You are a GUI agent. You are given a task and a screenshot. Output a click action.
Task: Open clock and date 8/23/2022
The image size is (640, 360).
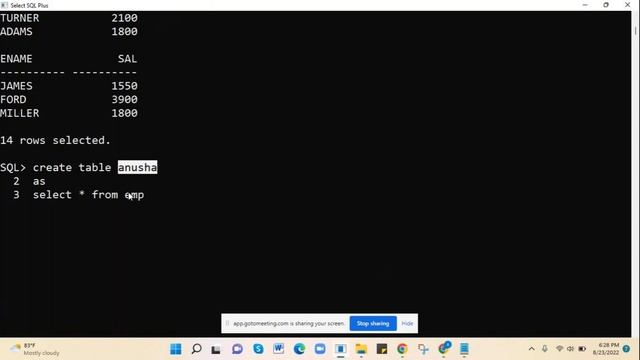pyautogui.click(x=606, y=349)
